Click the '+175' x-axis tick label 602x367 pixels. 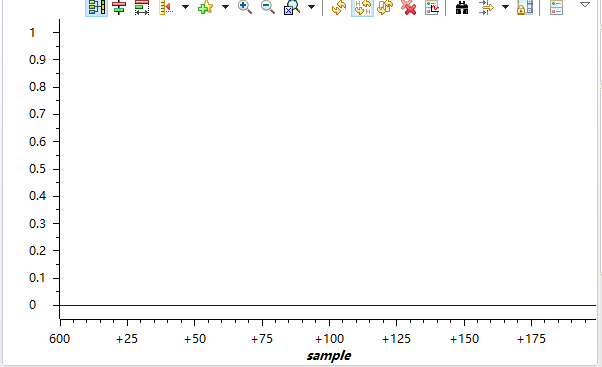point(531,339)
